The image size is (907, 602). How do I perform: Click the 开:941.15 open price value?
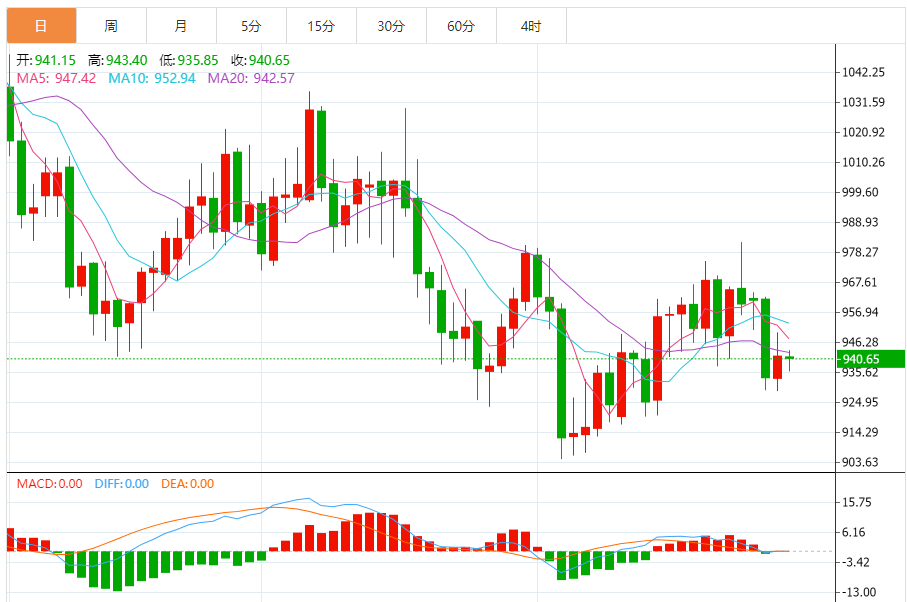[46, 60]
